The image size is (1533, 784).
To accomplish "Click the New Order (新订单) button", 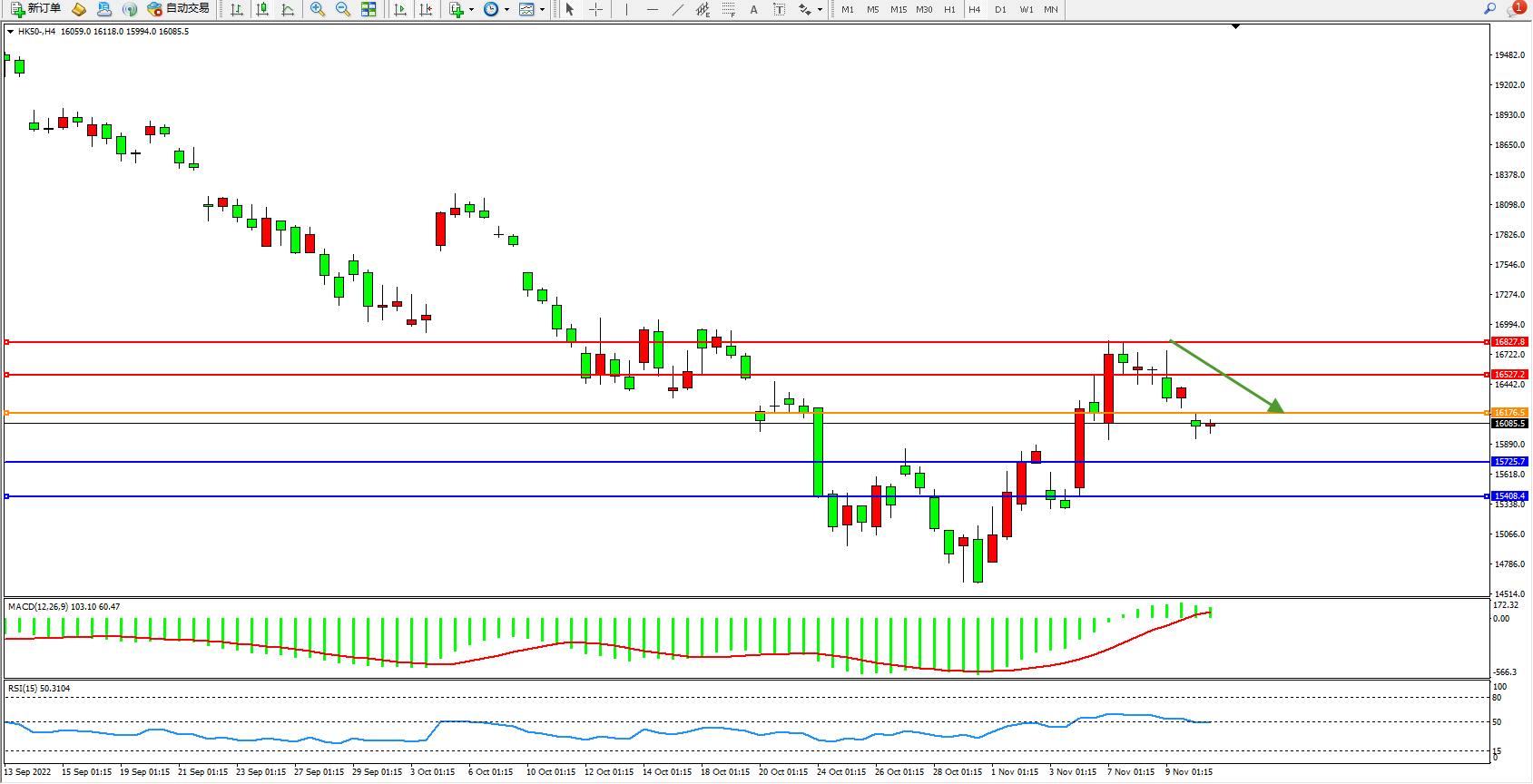I will (36, 9).
